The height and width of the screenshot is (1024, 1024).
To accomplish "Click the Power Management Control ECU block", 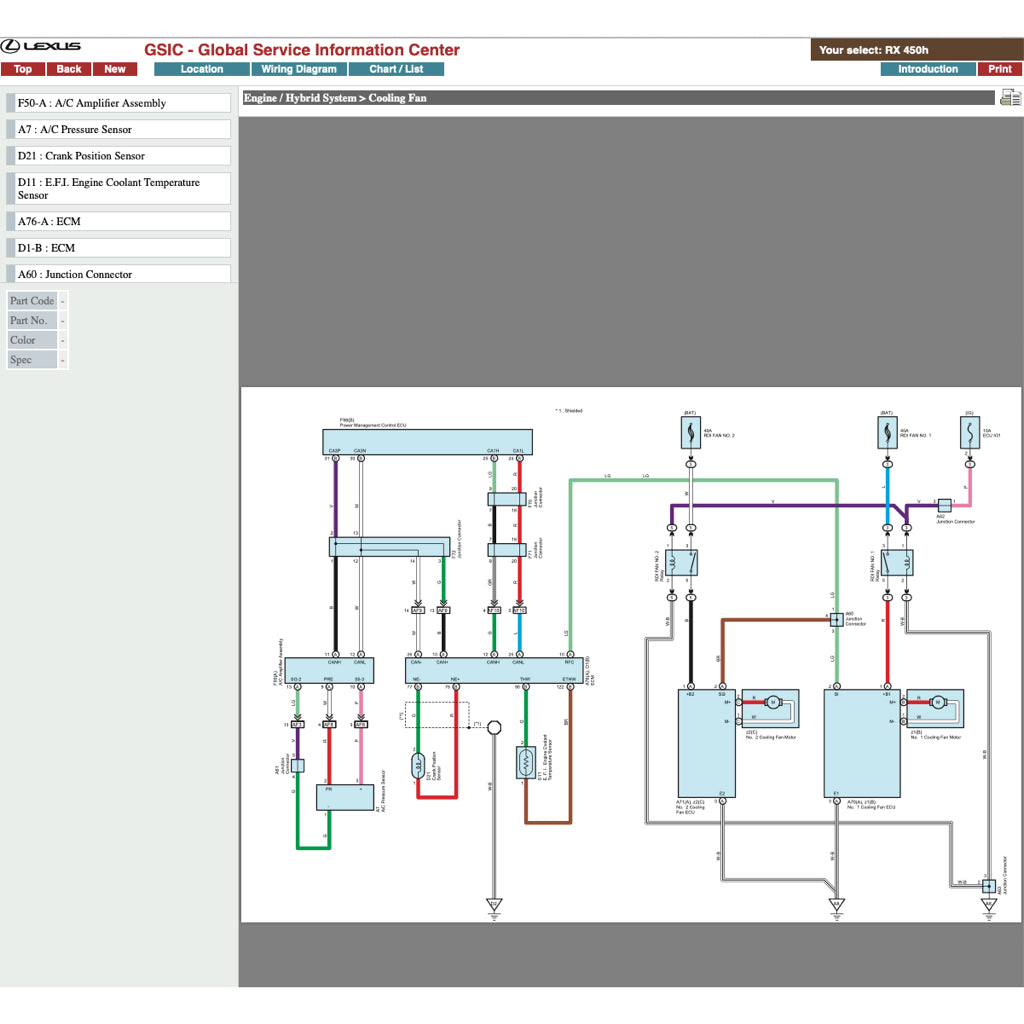I will 427,441.
